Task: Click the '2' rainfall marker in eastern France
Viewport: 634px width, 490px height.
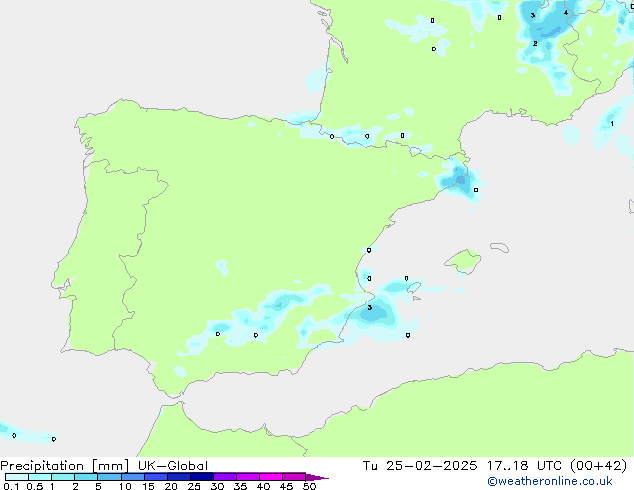Action: click(535, 43)
